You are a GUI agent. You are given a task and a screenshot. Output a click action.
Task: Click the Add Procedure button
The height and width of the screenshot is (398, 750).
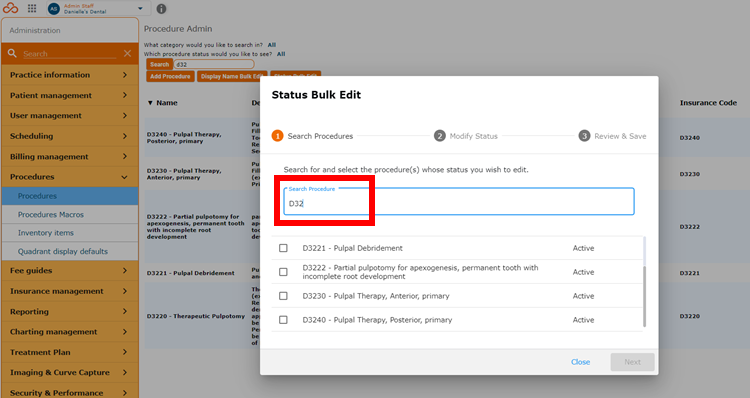point(170,77)
